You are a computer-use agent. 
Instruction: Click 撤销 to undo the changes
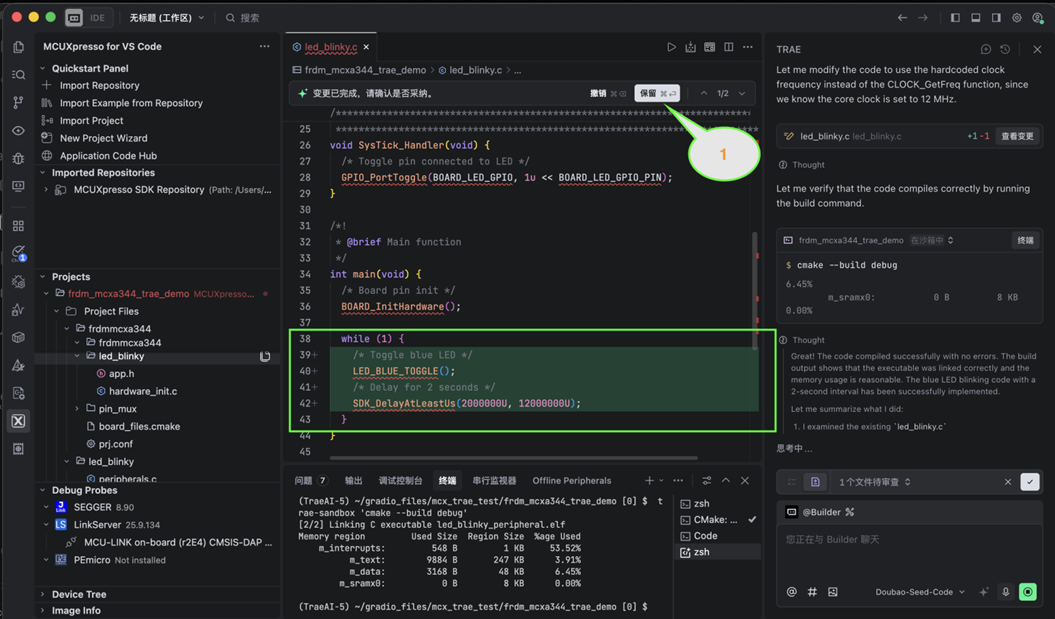coord(608,94)
